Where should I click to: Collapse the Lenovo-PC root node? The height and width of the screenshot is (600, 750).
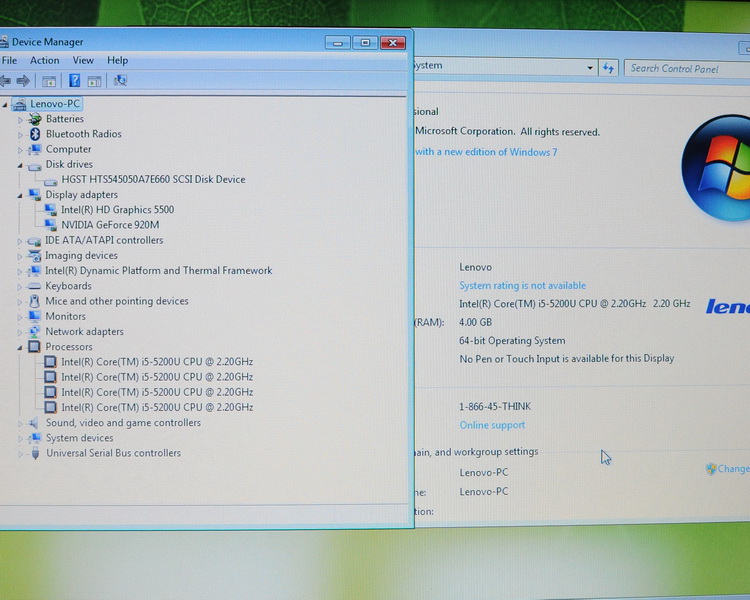click(5, 104)
